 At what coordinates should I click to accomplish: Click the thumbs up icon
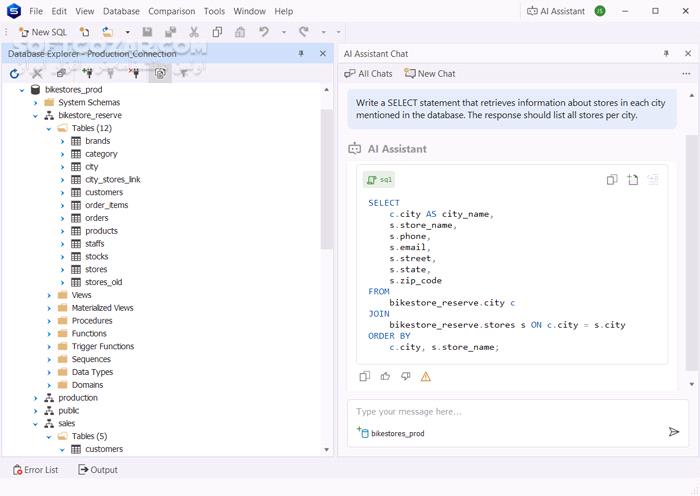385,376
